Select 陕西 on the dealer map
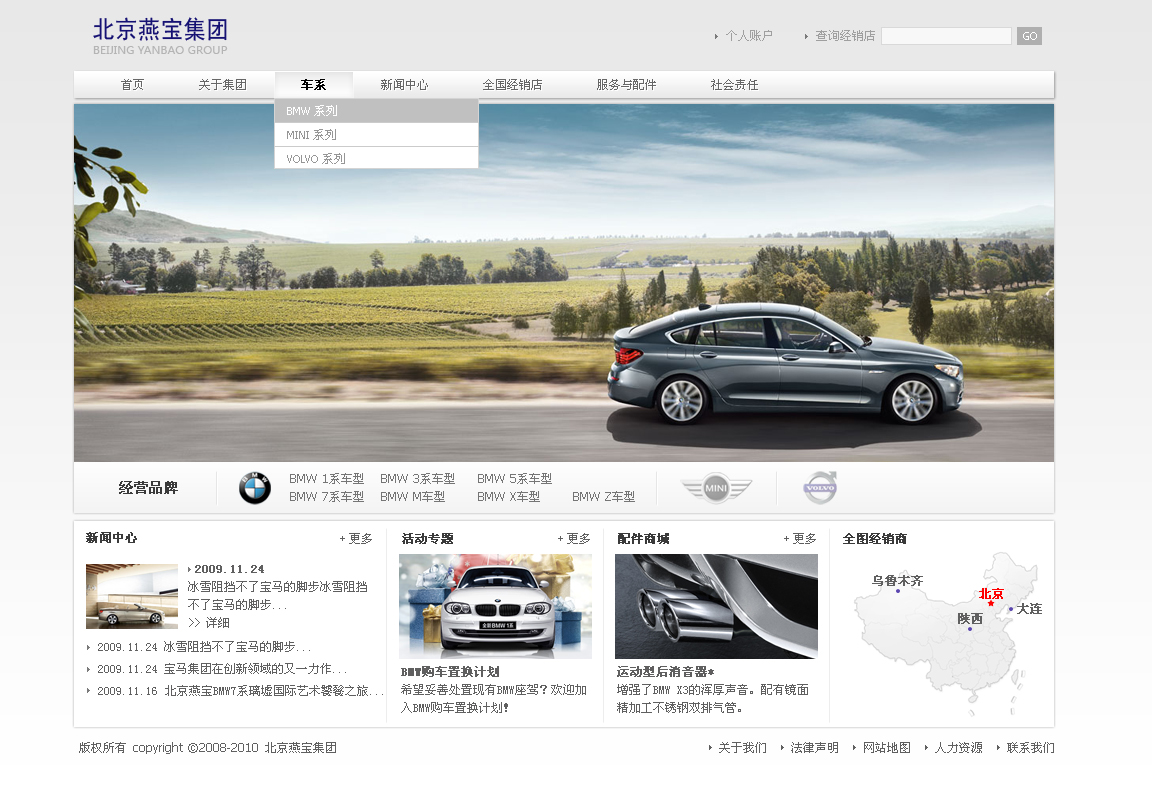The width and height of the screenshot is (1152, 795). click(x=970, y=619)
